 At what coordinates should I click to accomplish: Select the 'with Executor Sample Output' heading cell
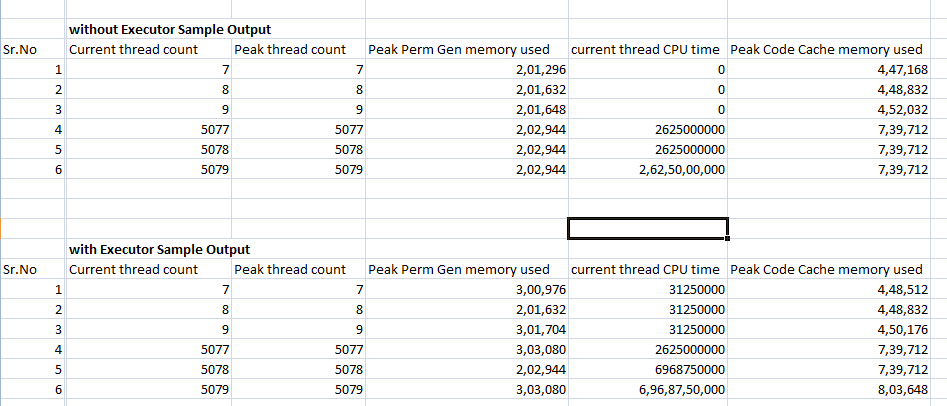coord(158,249)
